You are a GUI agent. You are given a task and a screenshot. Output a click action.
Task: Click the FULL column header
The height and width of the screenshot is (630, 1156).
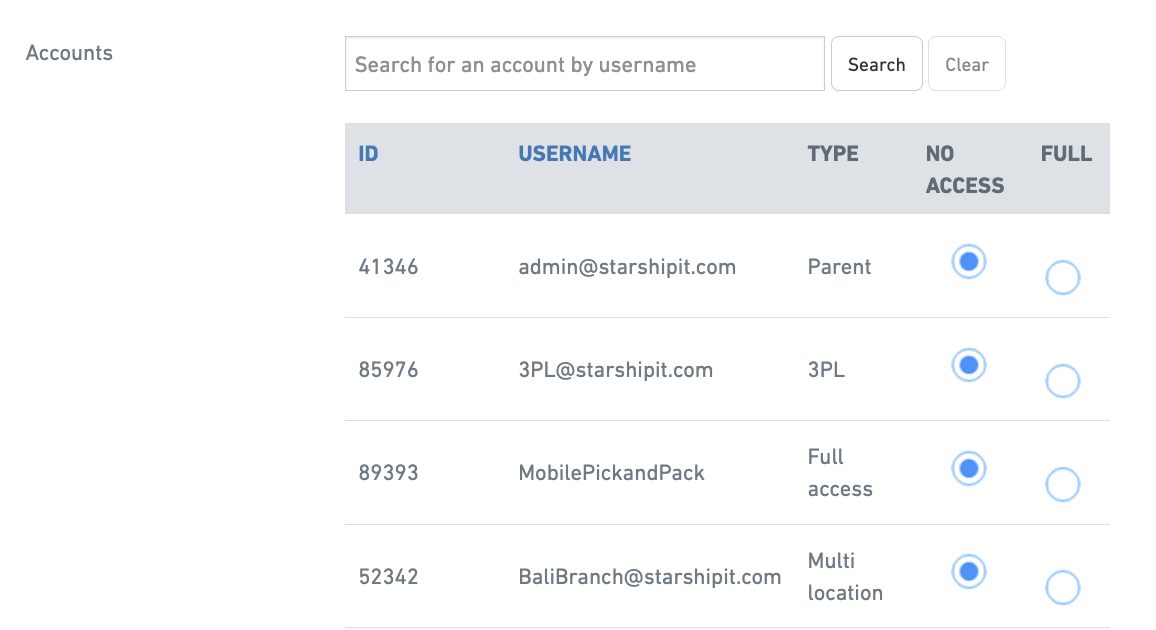pyautogui.click(x=1066, y=153)
